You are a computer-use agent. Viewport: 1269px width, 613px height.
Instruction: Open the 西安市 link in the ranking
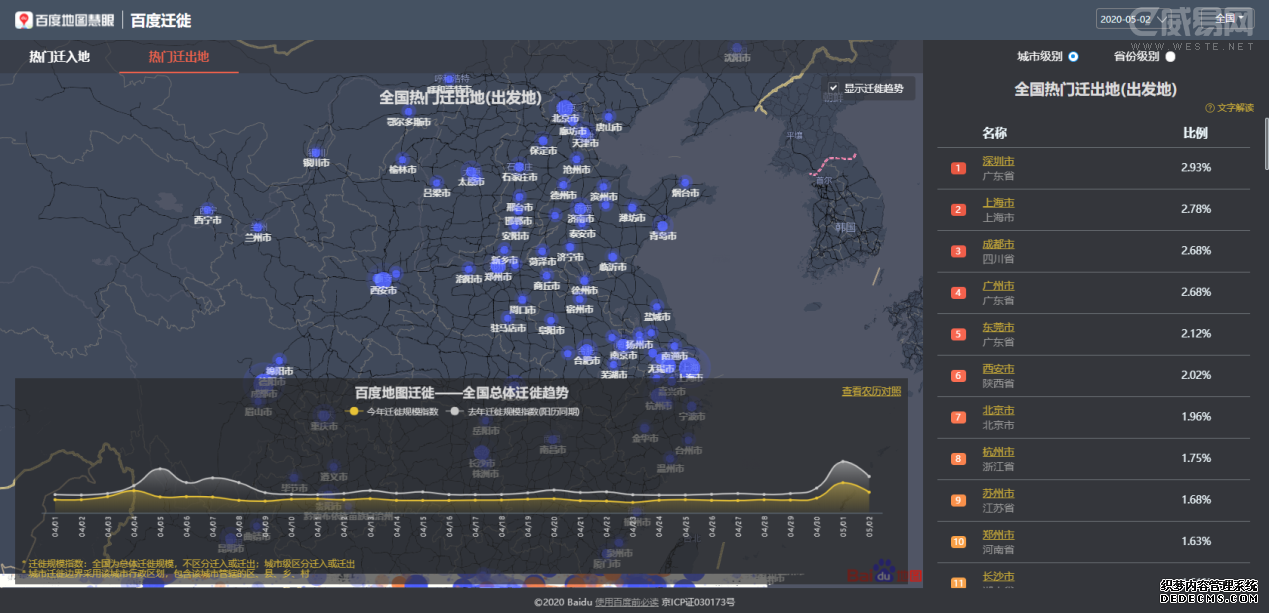coord(998,369)
